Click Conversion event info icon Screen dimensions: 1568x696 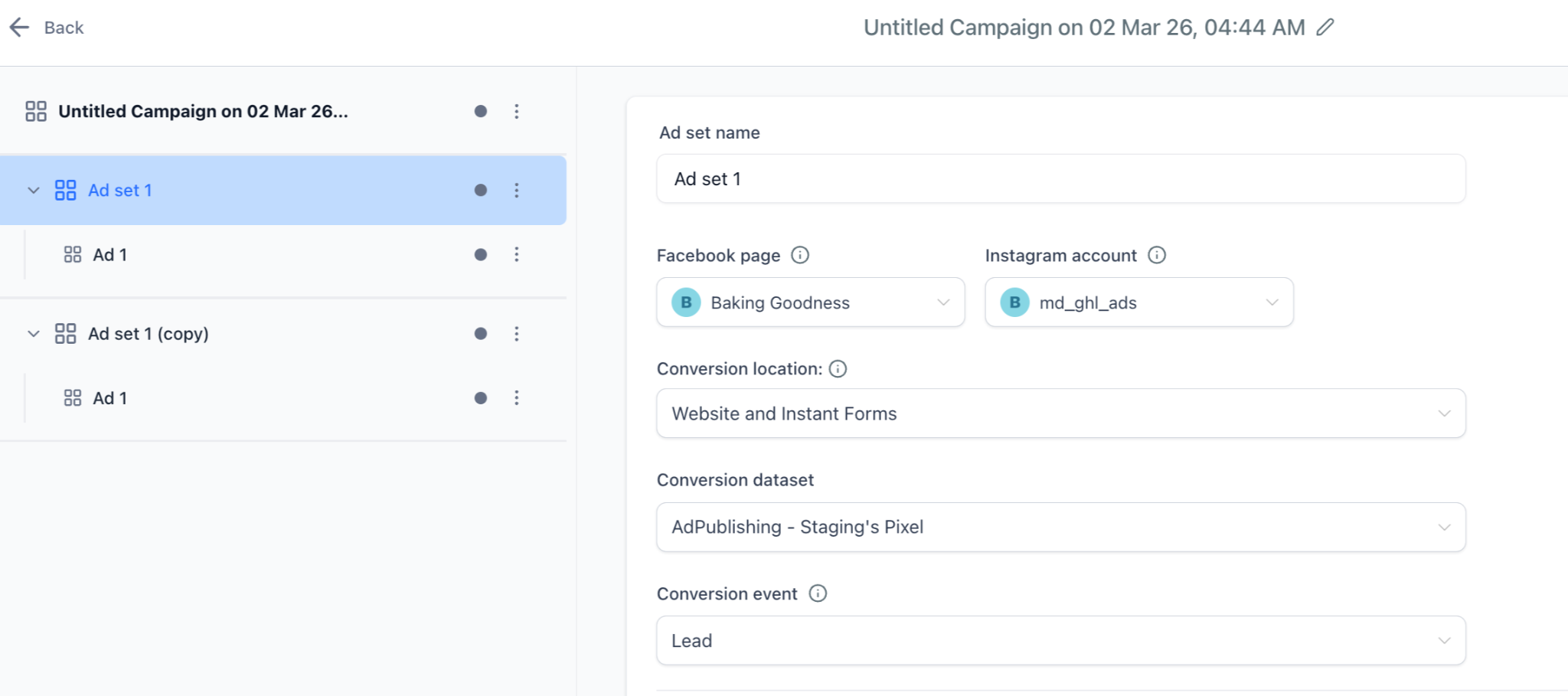point(818,593)
